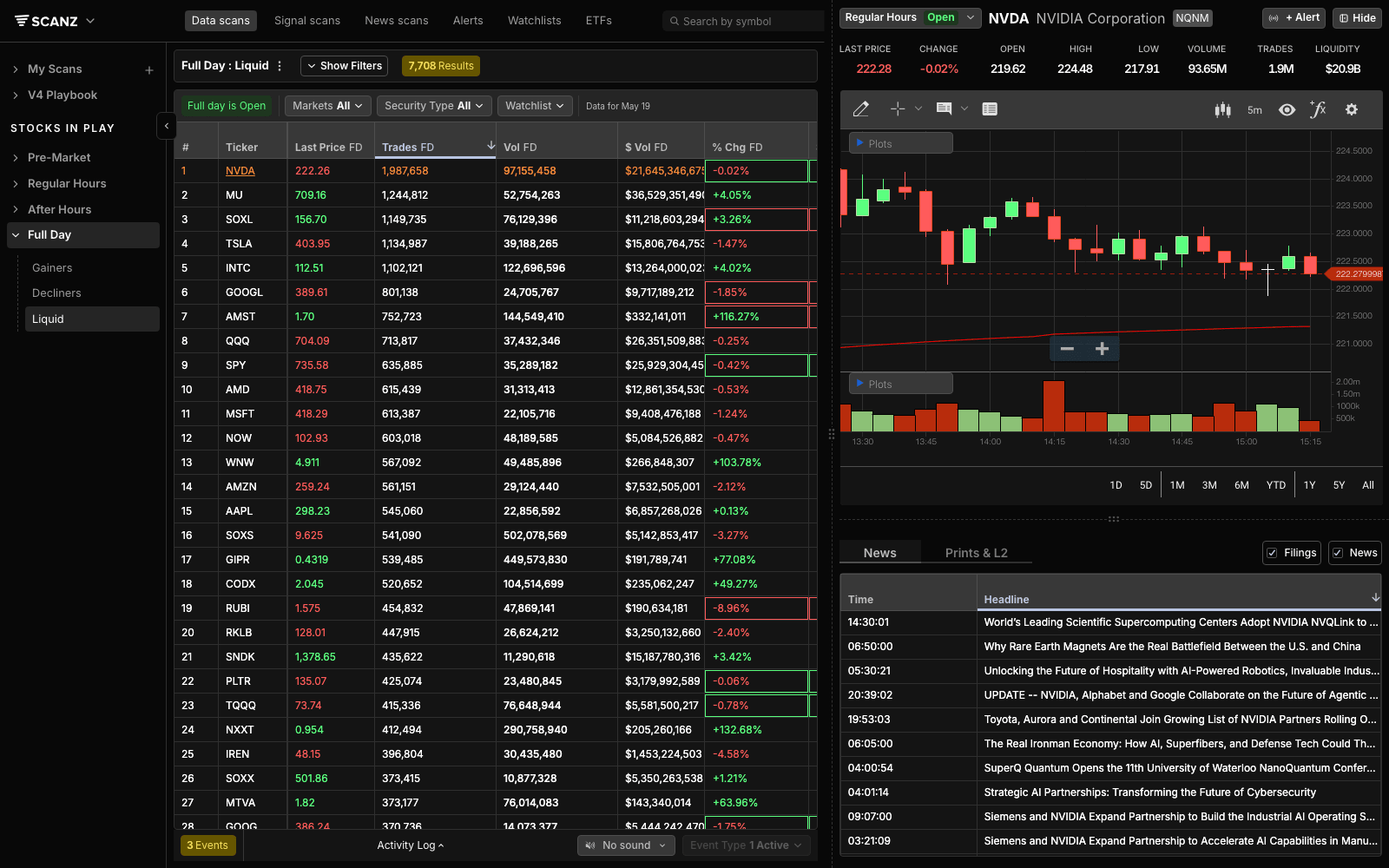Open the Markets All dropdown
Viewport: 1389px width, 868px height.
(x=328, y=106)
